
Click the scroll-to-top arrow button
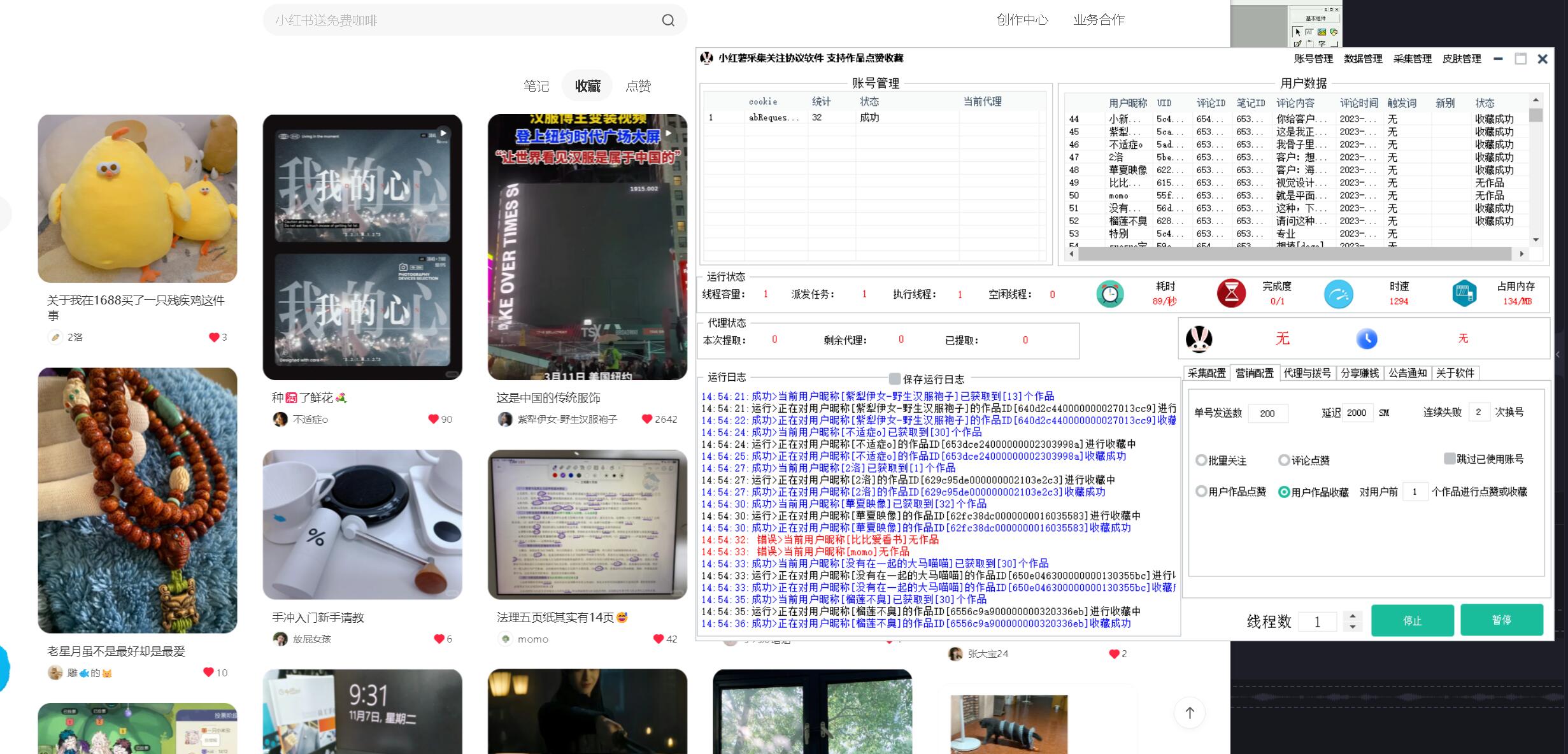point(1189,713)
